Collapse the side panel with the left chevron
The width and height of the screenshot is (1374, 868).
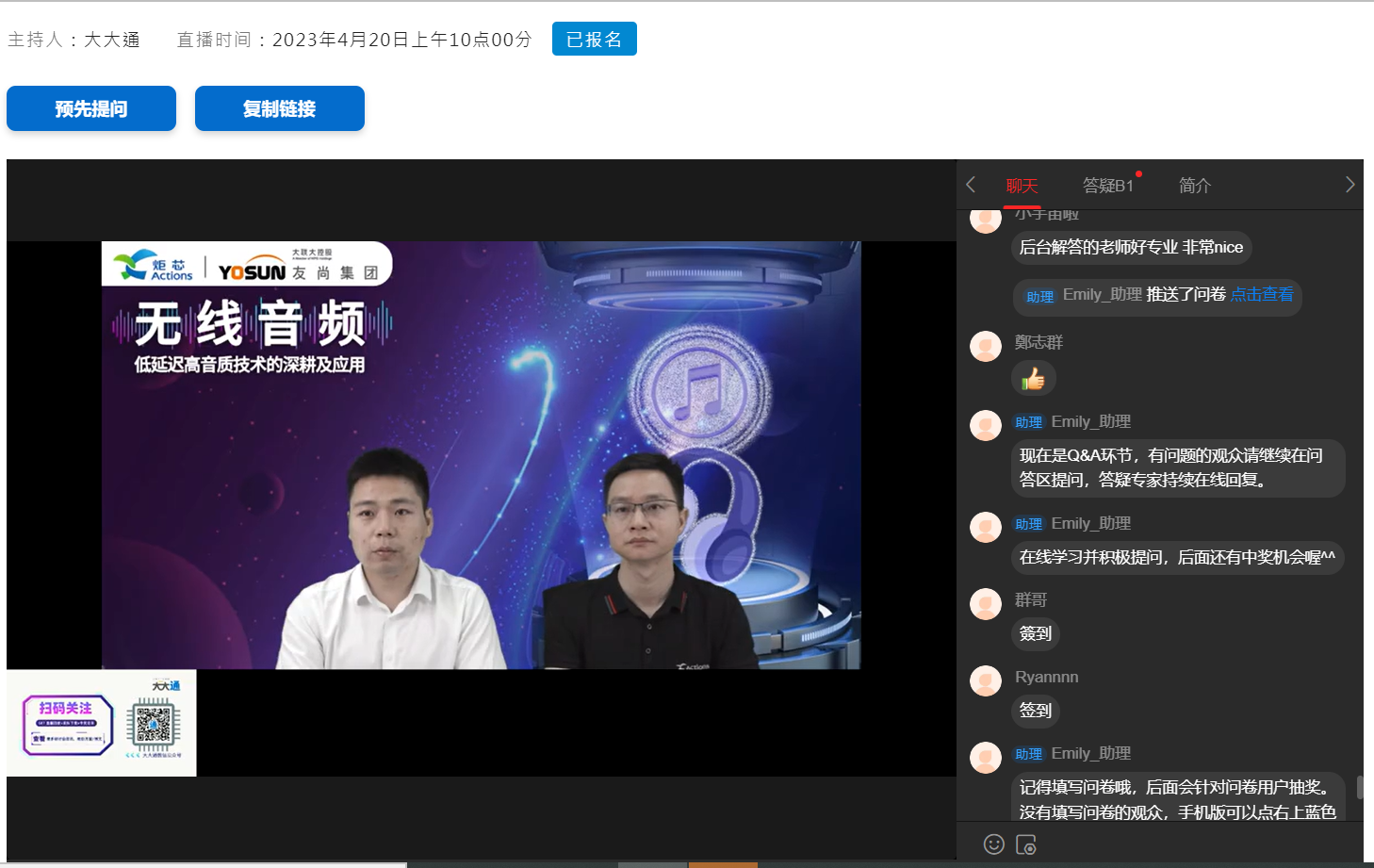[971, 185]
